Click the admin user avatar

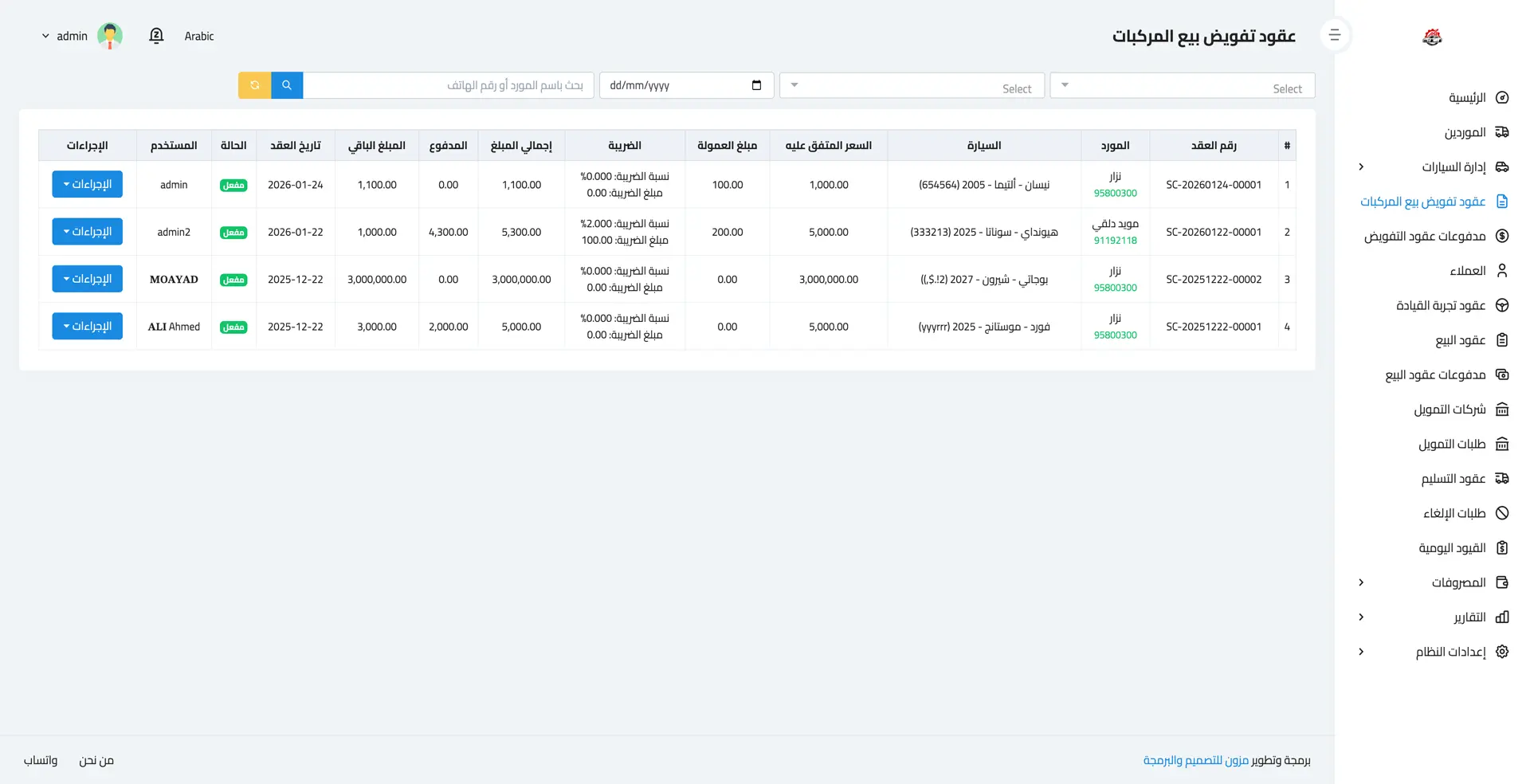point(110,36)
